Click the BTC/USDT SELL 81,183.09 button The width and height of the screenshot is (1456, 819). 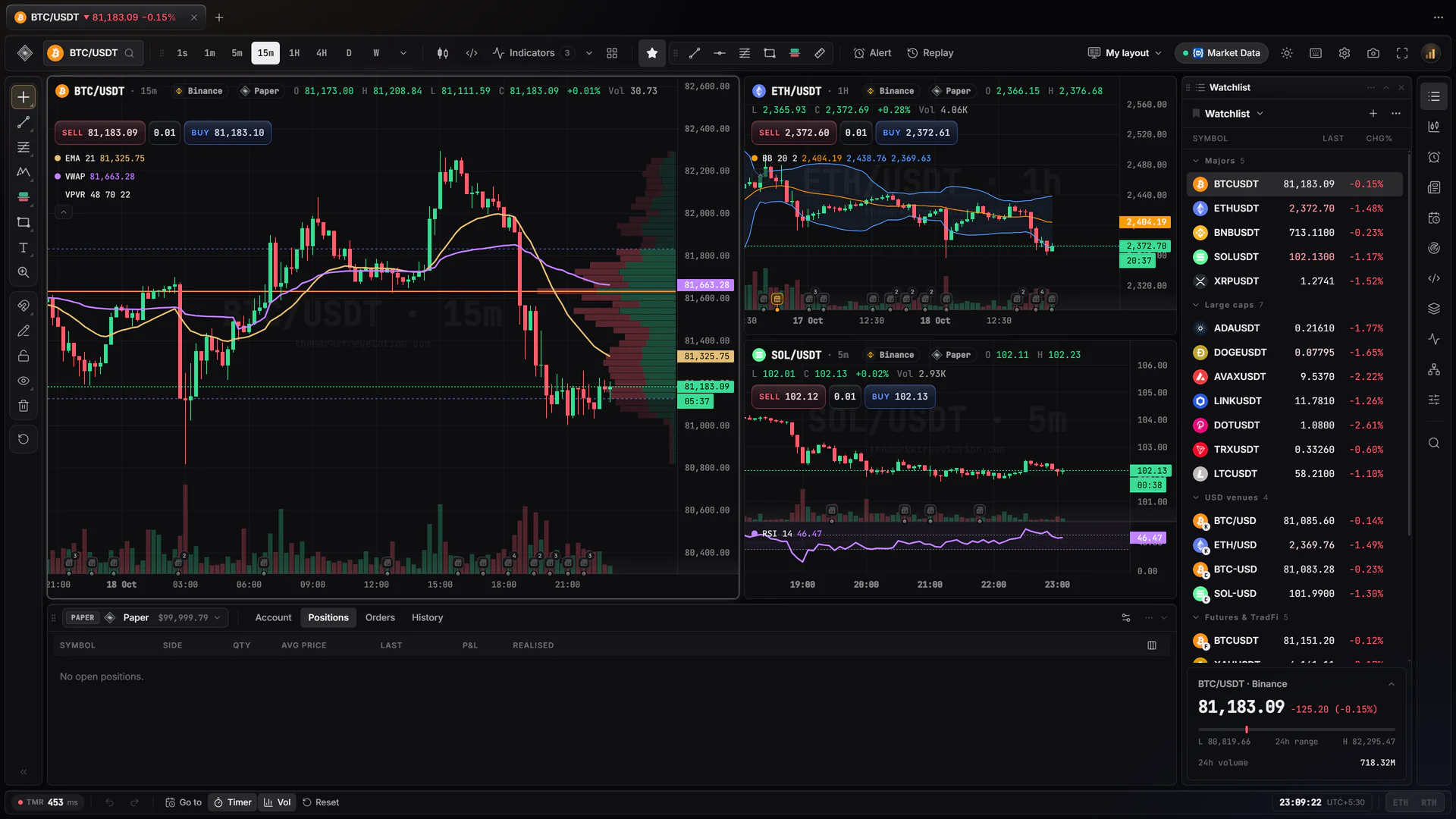[x=99, y=133]
